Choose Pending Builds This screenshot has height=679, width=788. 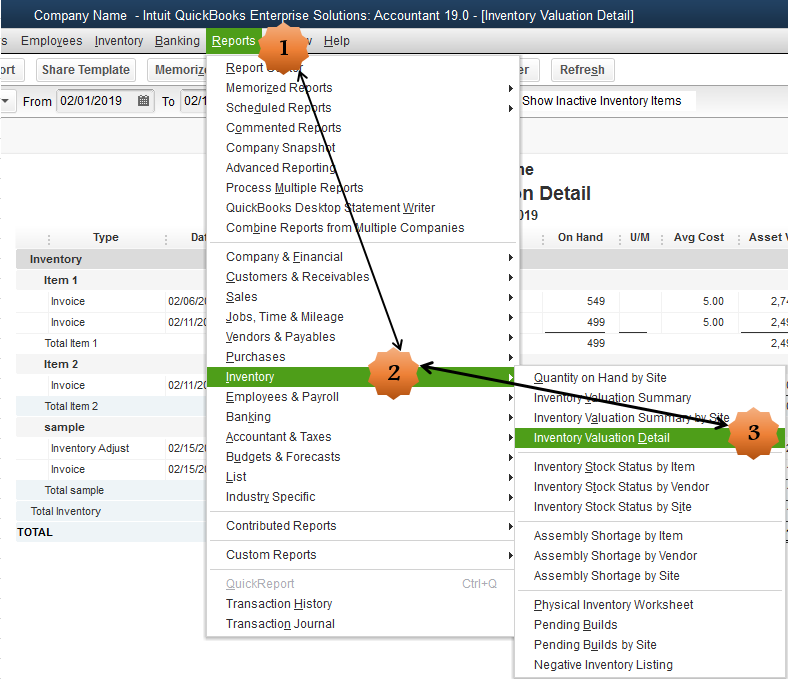tap(650, 625)
